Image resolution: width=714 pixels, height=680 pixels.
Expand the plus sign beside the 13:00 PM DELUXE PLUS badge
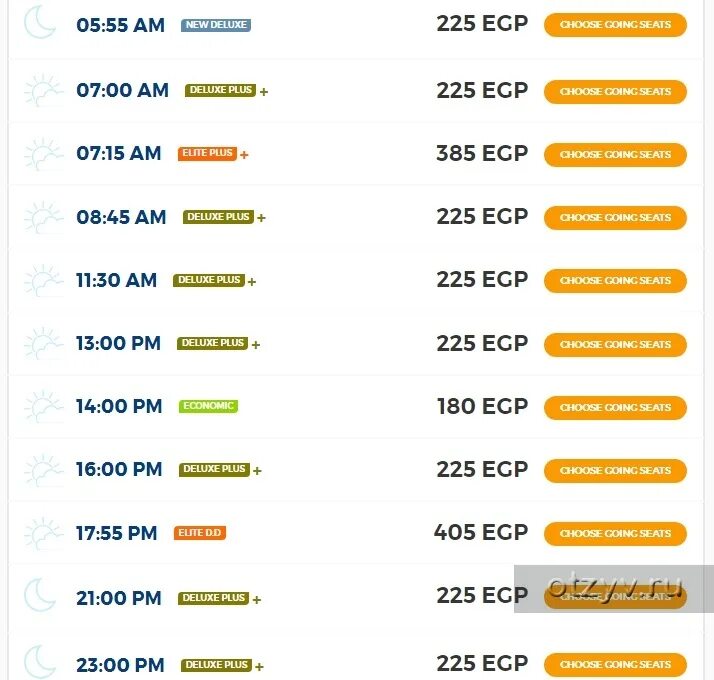[x=256, y=345]
